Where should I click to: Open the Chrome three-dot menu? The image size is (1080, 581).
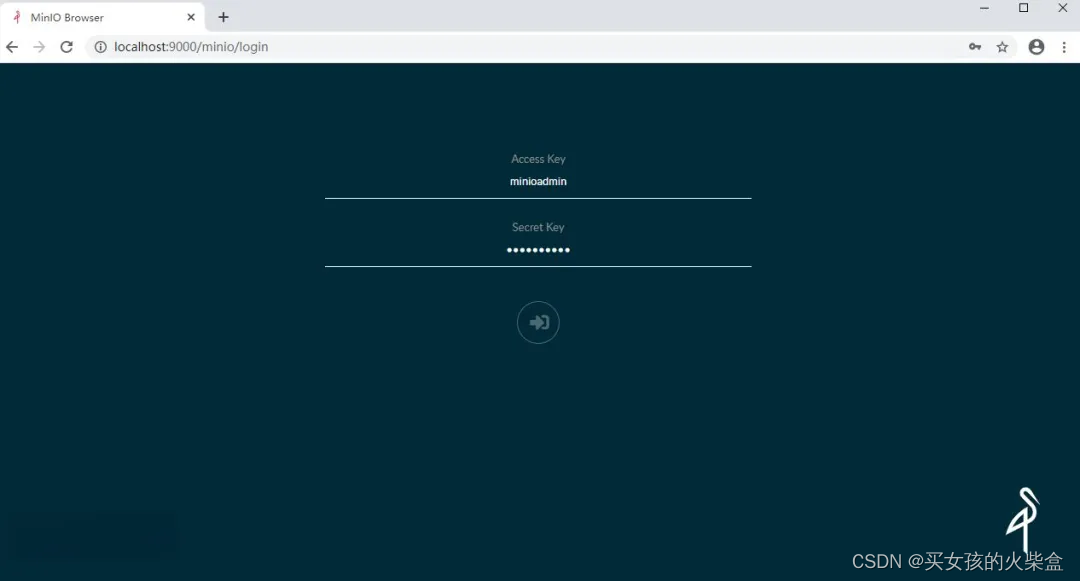pos(1064,46)
